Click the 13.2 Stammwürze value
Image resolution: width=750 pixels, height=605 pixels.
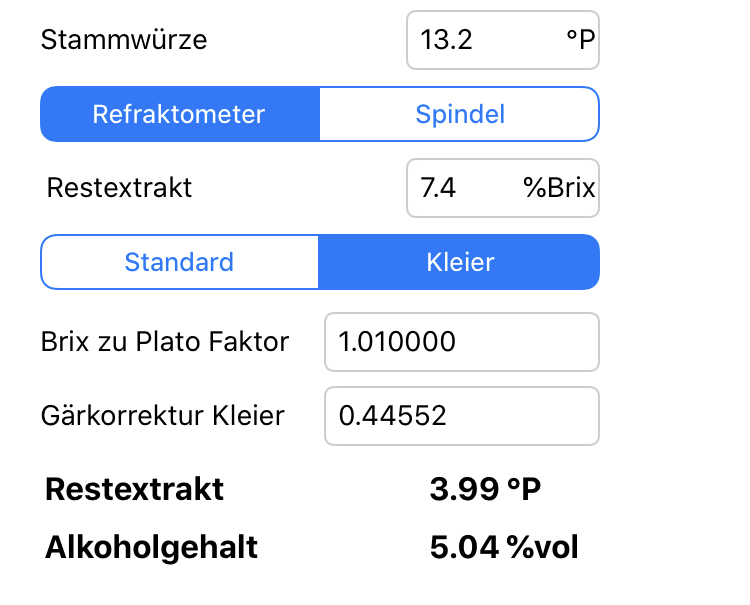(x=447, y=40)
